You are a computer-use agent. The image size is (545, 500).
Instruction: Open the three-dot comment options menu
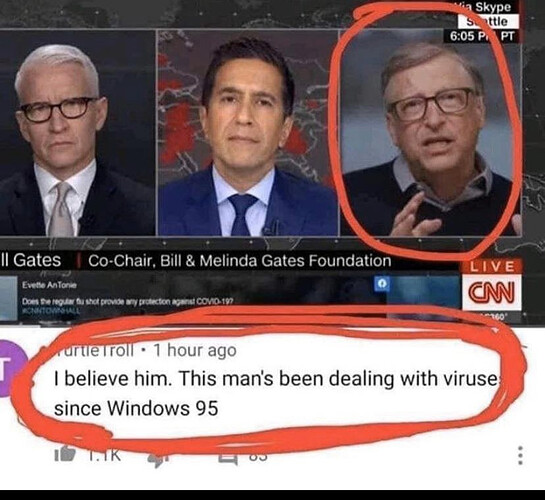click(x=520, y=456)
